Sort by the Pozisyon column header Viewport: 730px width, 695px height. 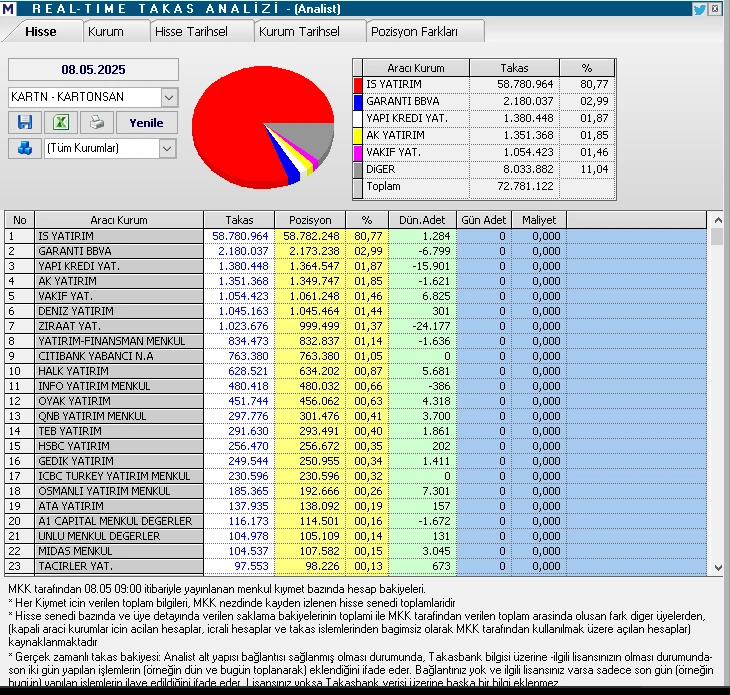310,220
